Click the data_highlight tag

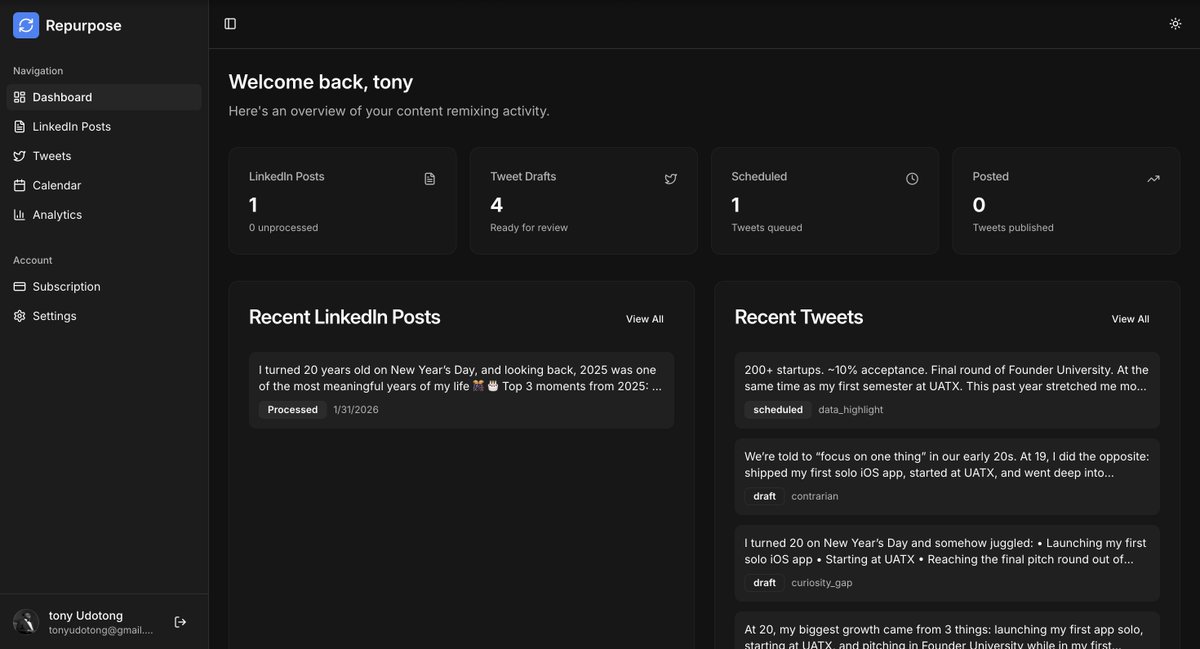(851, 410)
